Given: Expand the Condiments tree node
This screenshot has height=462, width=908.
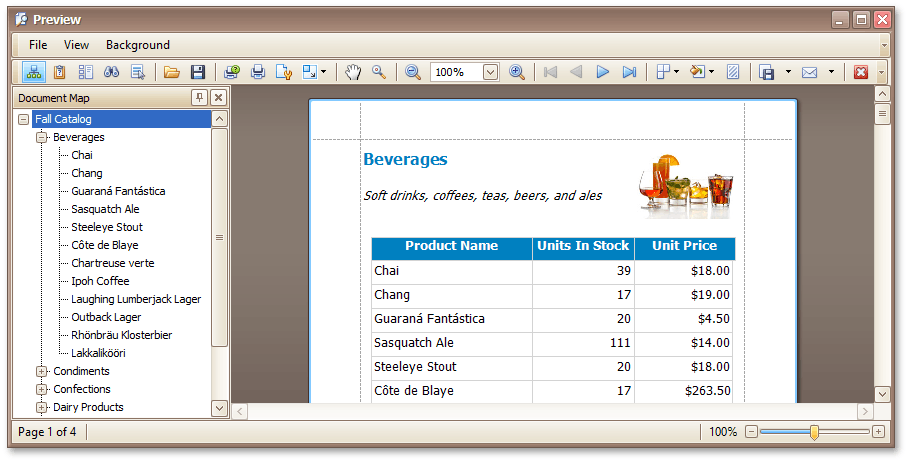Looking at the screenshot, I should 42,372.
